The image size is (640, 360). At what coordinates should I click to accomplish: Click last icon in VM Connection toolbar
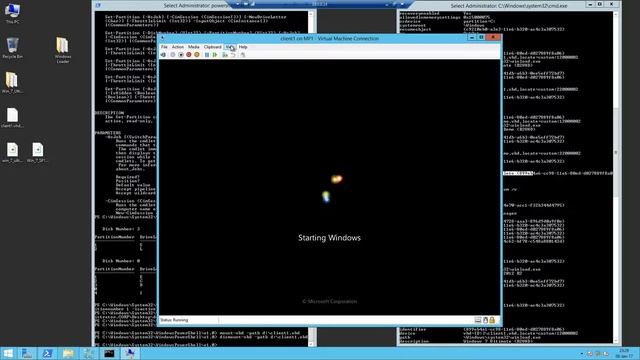click(x=243, y=55)
